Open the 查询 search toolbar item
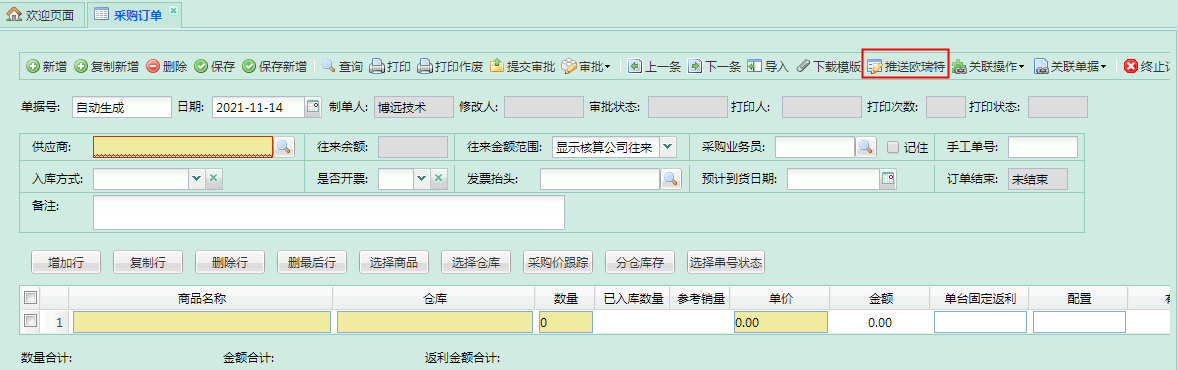Image resolution: width=1178 pixels, height=370 pixels. point(342,66)
